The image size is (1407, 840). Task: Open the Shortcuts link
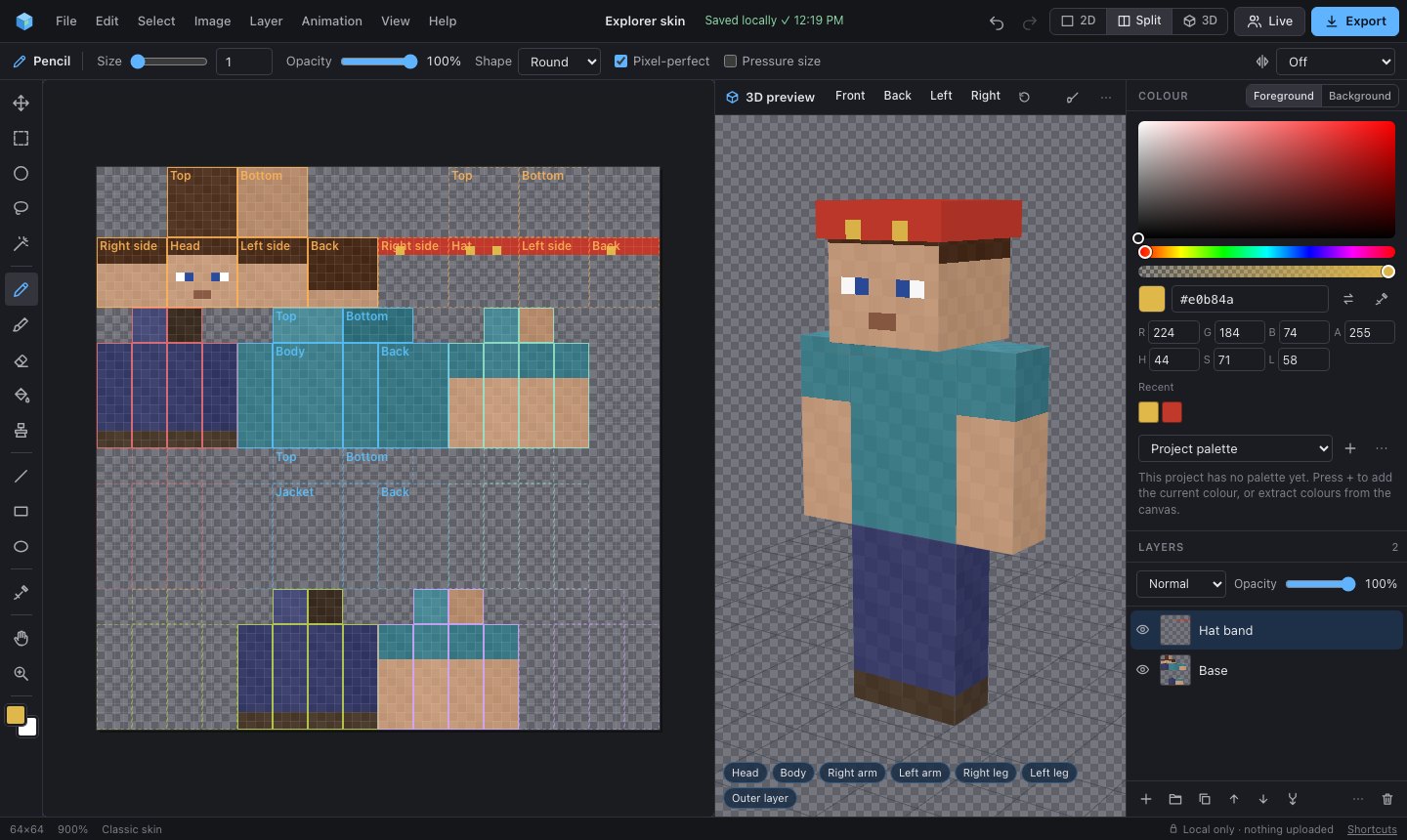(x=1372, y=829)
